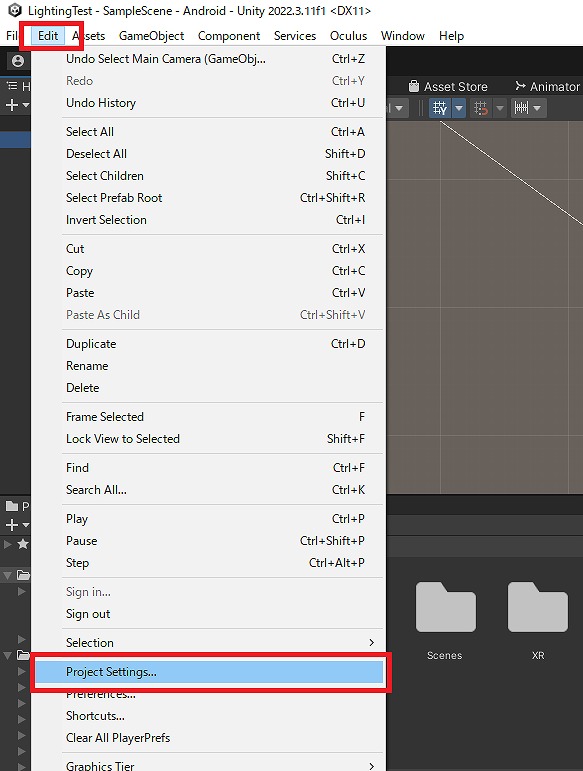Click Undo Select Main Camera entry

[x=209, y=59]
